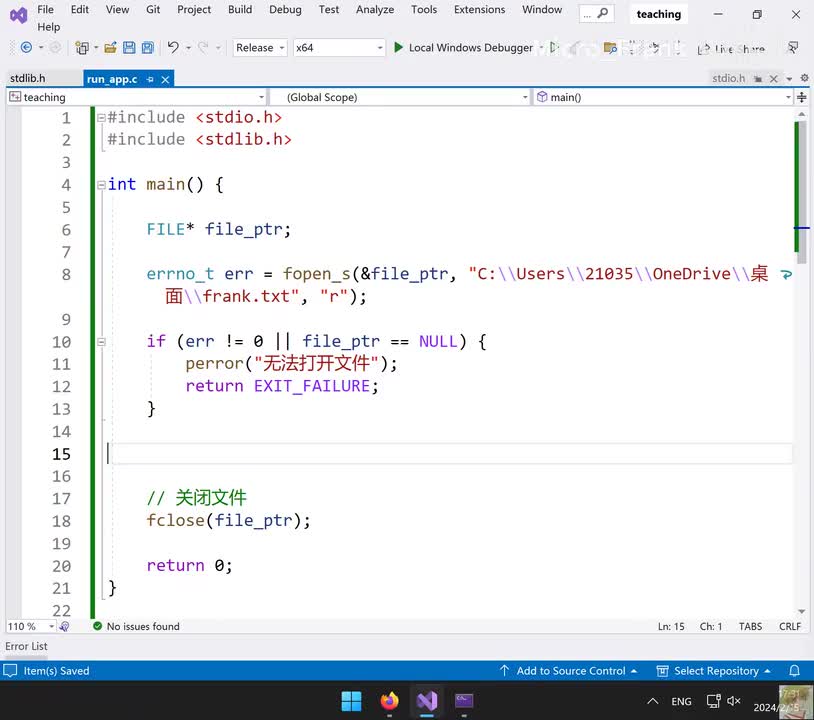Collapse the int main() code block

point(101,185)
